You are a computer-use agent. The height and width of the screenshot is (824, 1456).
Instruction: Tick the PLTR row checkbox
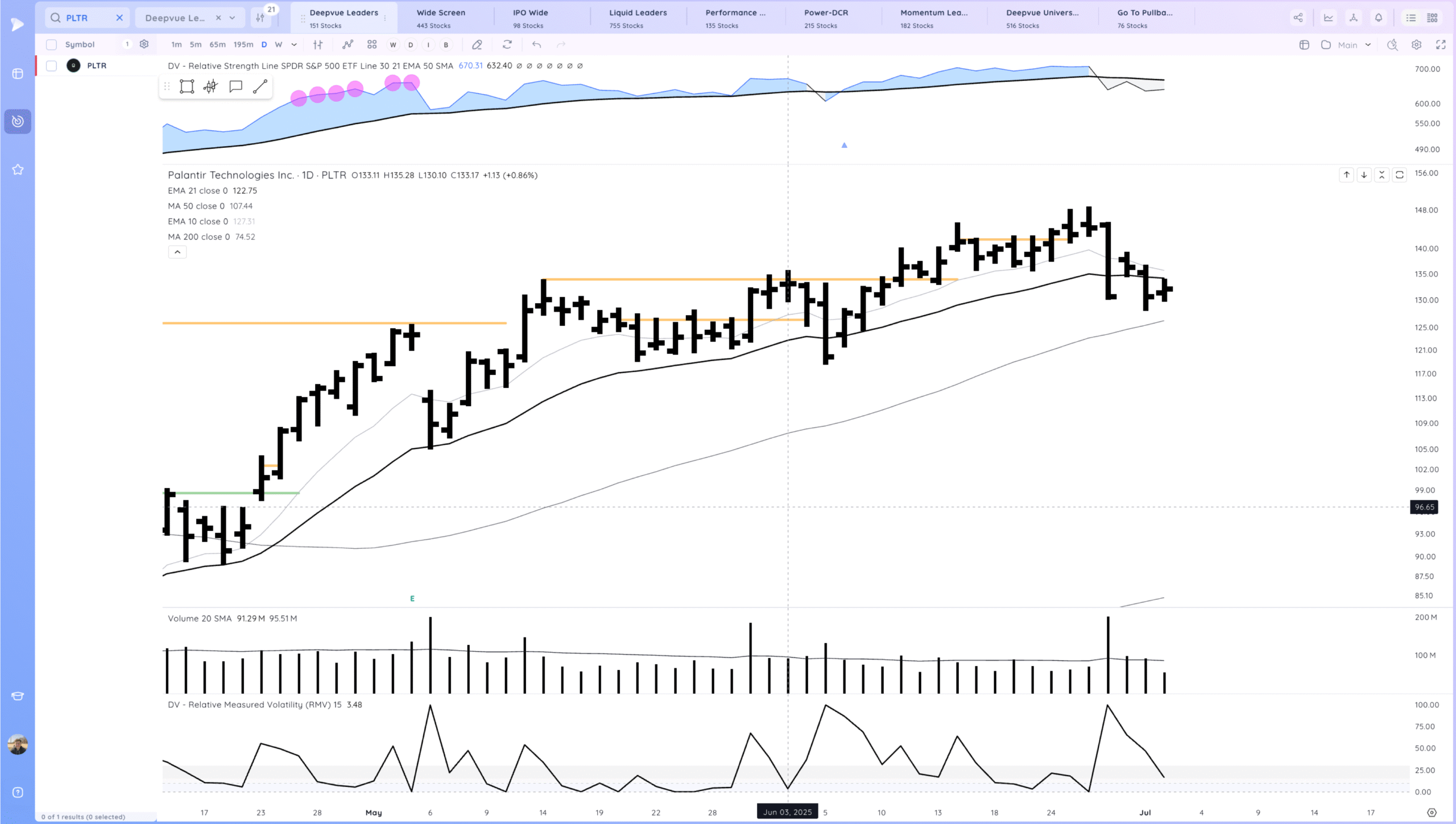[x=51, y=65]
